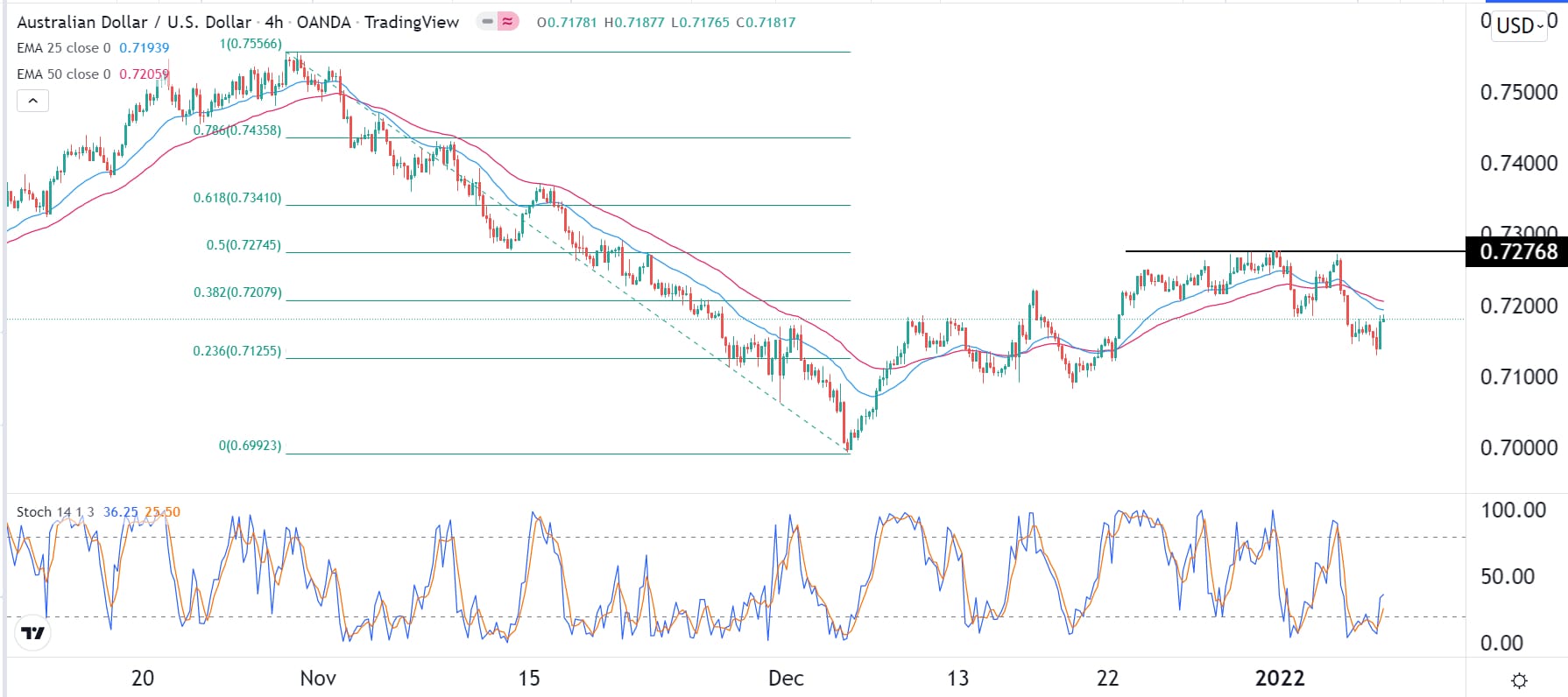The height and width of the screenshot is (697, 1568).
Task: Click the high price value H0.71877
Action: [634, 22]
